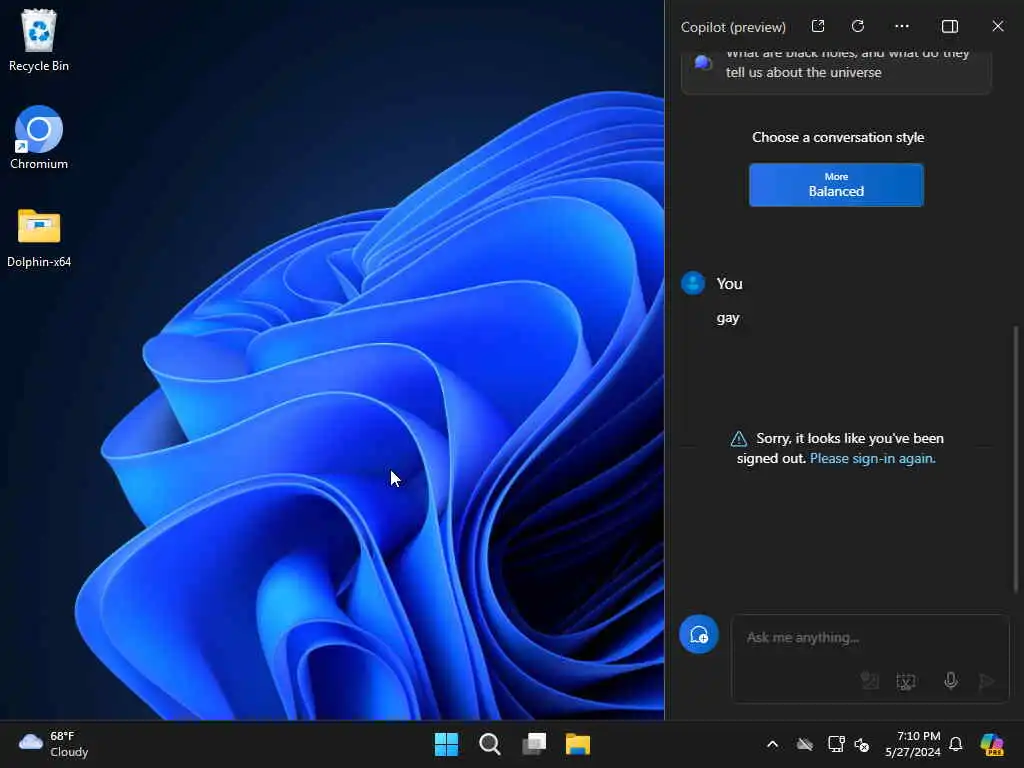This screenshot has height=768, width=1024.
Task: Open the Windows Start menu
Action: [x=446, y=744]
